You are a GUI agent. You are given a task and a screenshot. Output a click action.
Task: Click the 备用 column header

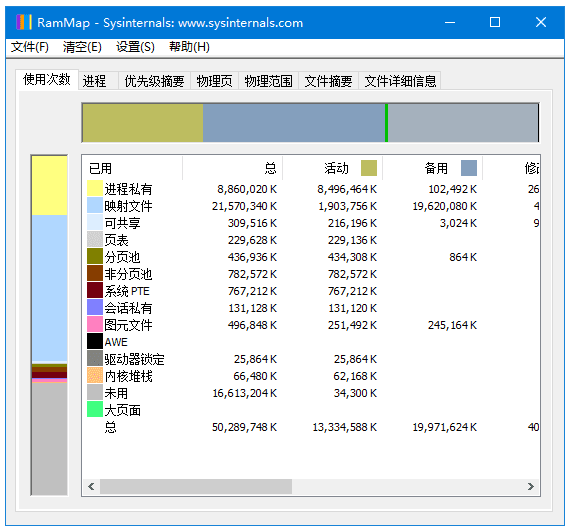[433, 168]
